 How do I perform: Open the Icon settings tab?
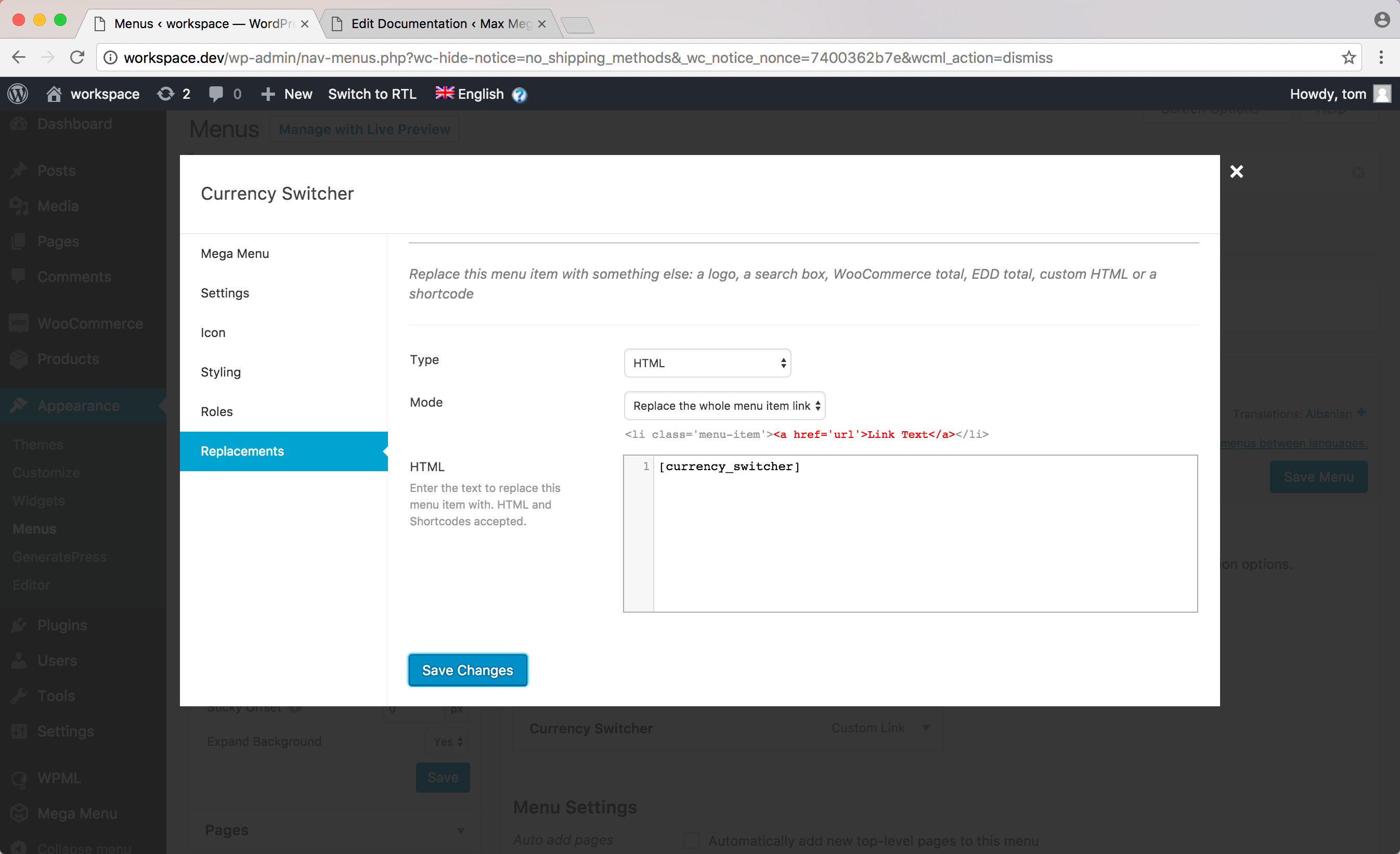[213, 332]
